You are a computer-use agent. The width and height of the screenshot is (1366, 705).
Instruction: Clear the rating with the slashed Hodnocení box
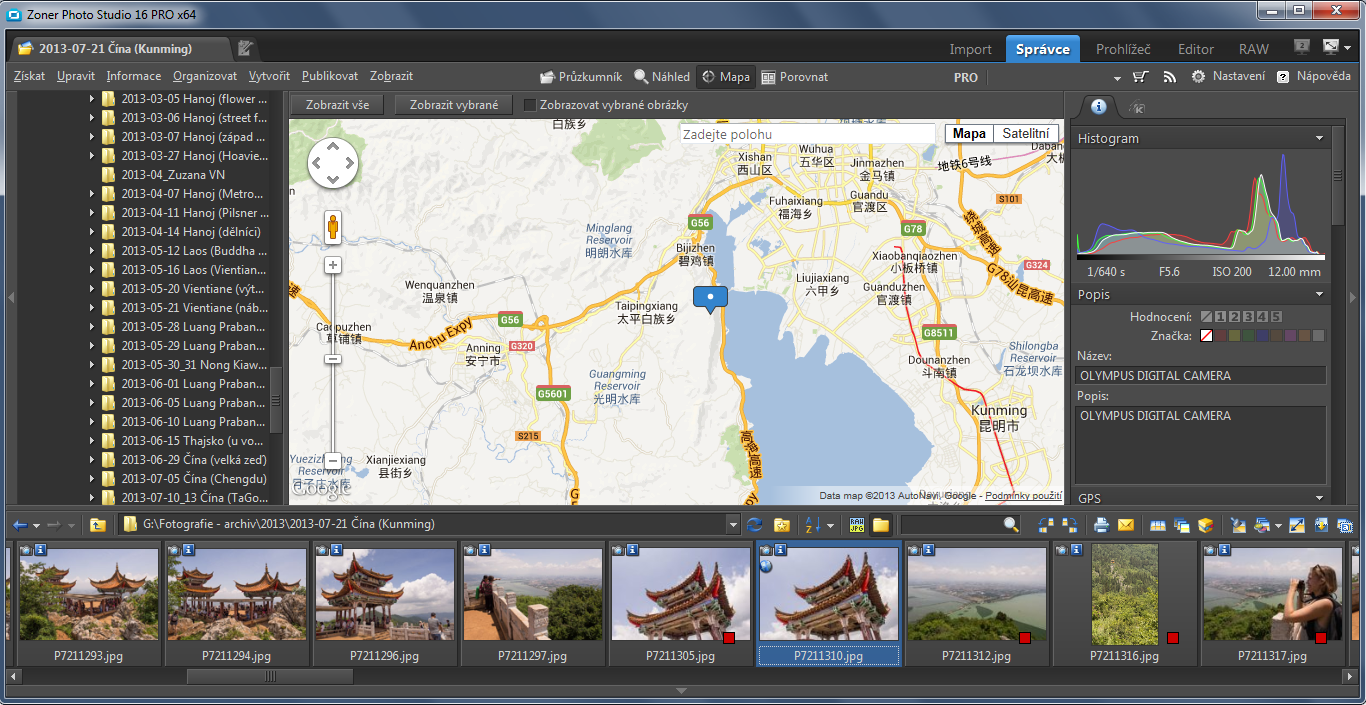coord(1206,317)
